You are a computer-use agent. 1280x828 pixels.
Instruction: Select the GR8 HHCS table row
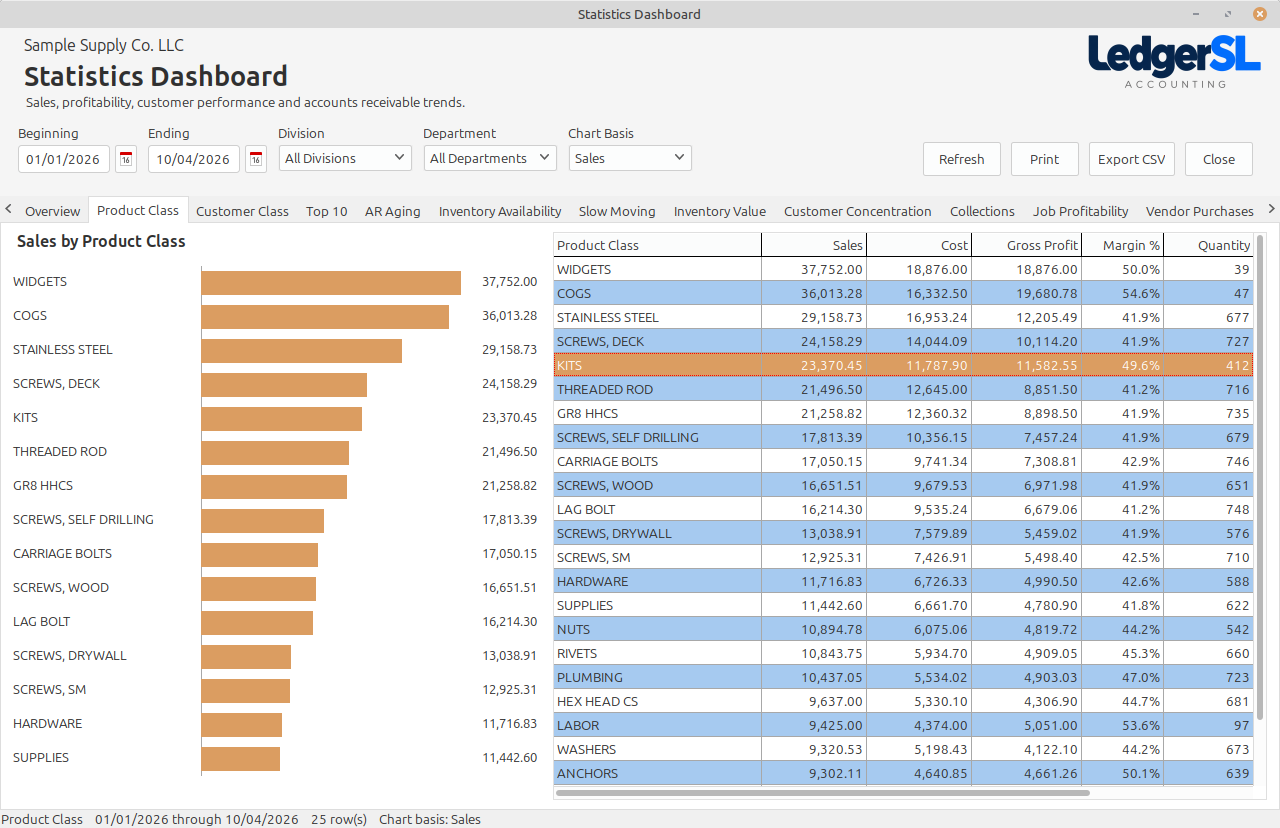click(x=903, y=413)
